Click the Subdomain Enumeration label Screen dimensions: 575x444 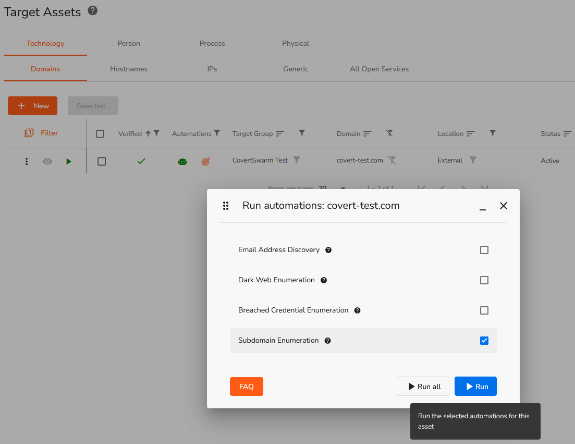[x=278, y=341]
